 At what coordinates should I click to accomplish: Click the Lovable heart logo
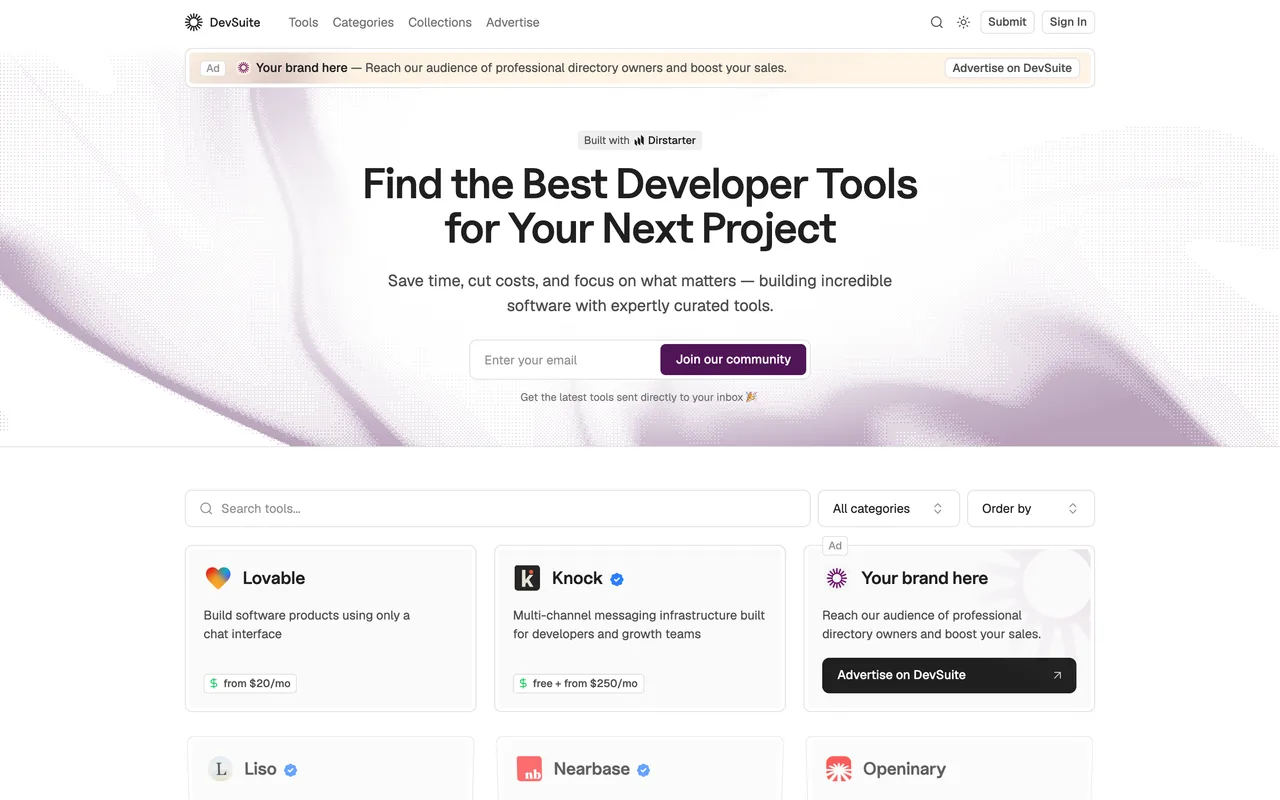tap(218, 578)
